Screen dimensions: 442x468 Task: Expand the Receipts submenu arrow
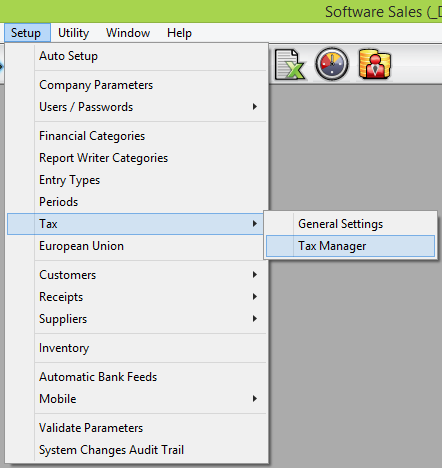255,297
